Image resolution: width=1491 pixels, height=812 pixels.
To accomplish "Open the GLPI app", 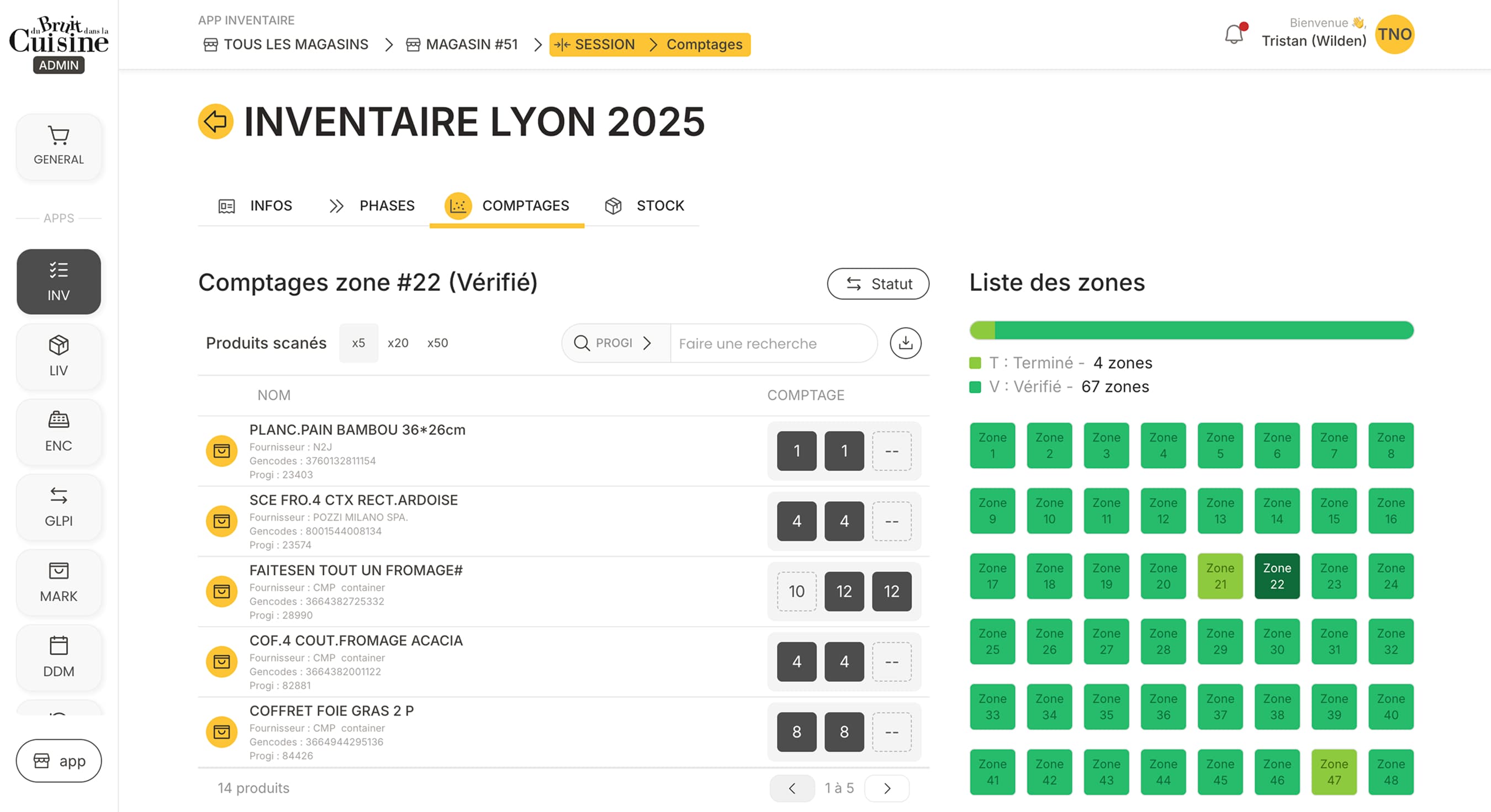I will [59, 508].
